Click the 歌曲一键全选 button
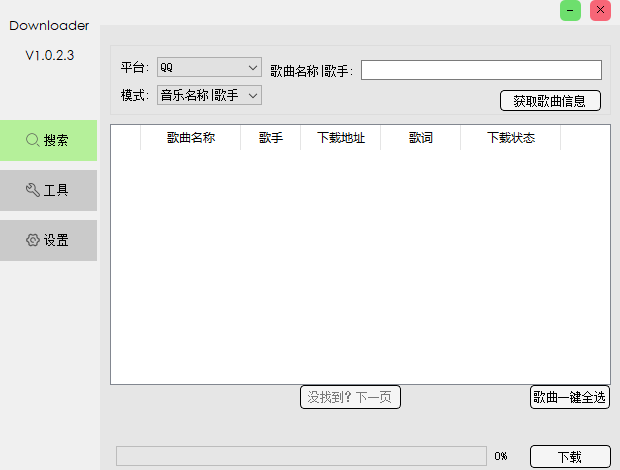The width and height of the screenshot is (620, 470). 569,397
